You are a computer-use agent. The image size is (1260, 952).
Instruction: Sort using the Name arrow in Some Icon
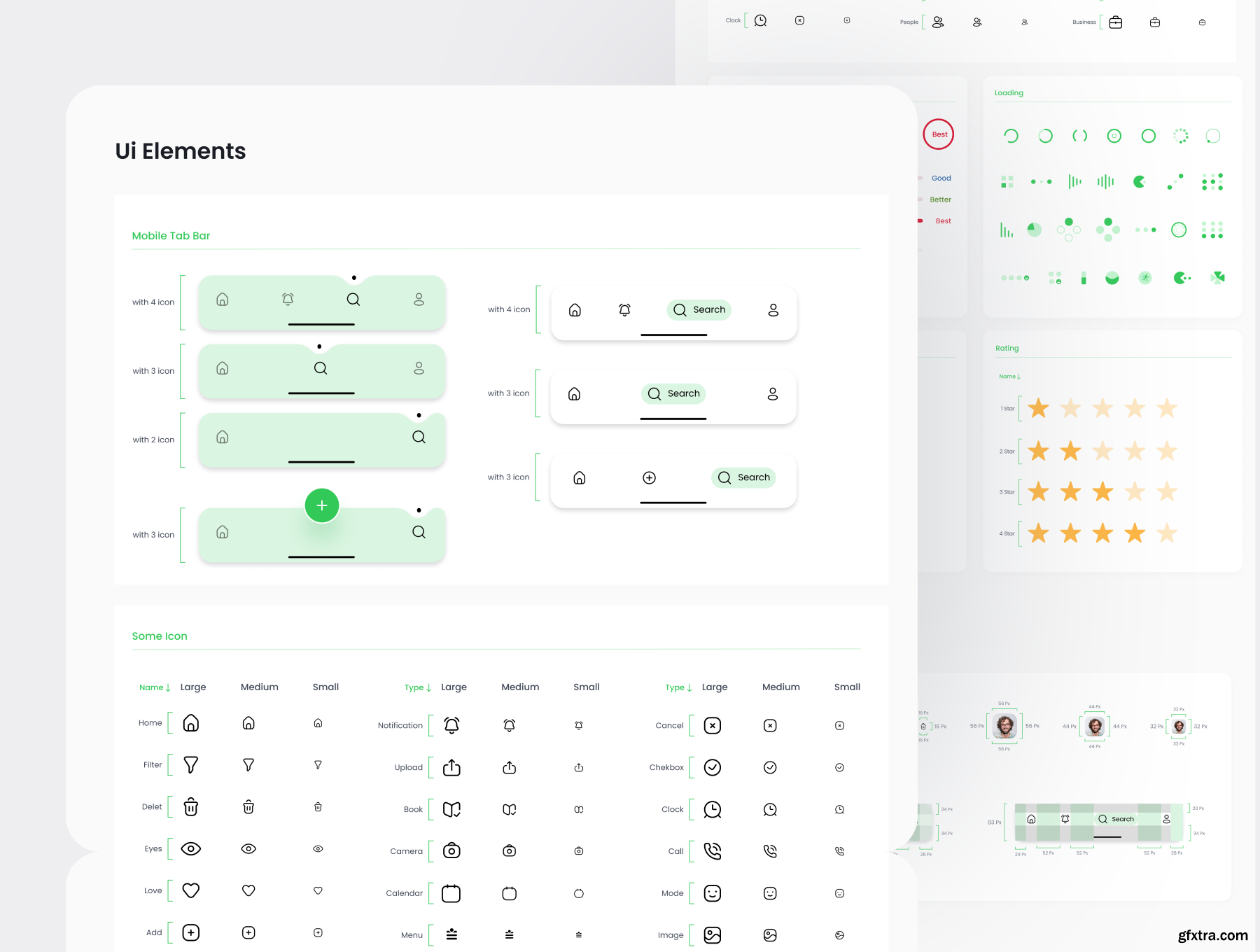pyautogui.click(x=168, y=687)
